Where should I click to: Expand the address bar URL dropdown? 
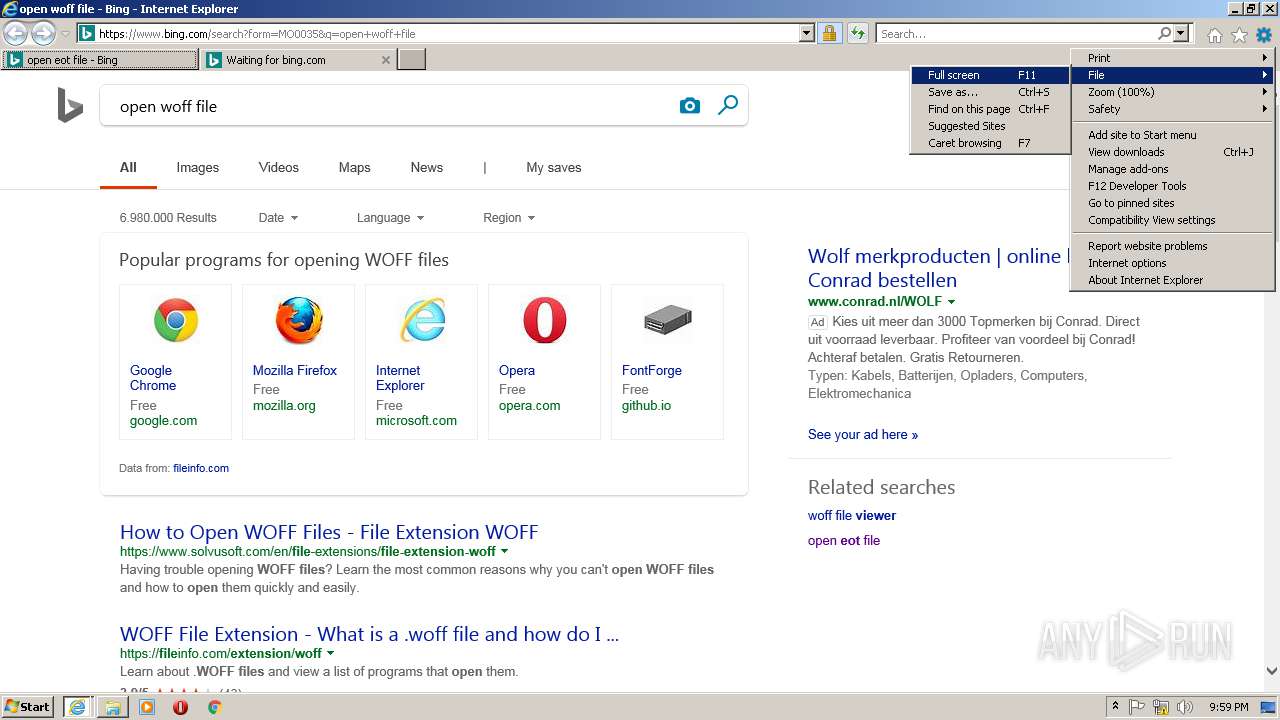click(807, 34)
